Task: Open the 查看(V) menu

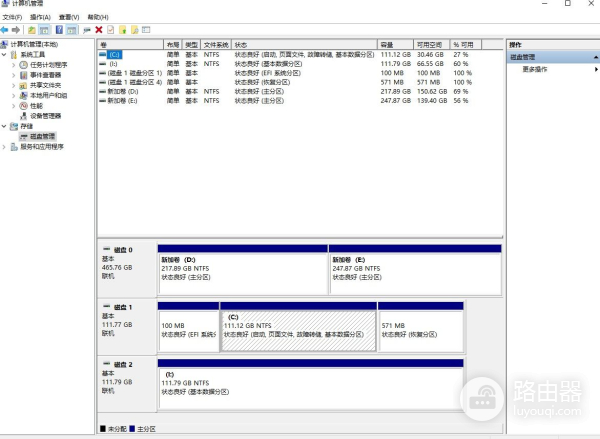Action: [x=68, y=17]
